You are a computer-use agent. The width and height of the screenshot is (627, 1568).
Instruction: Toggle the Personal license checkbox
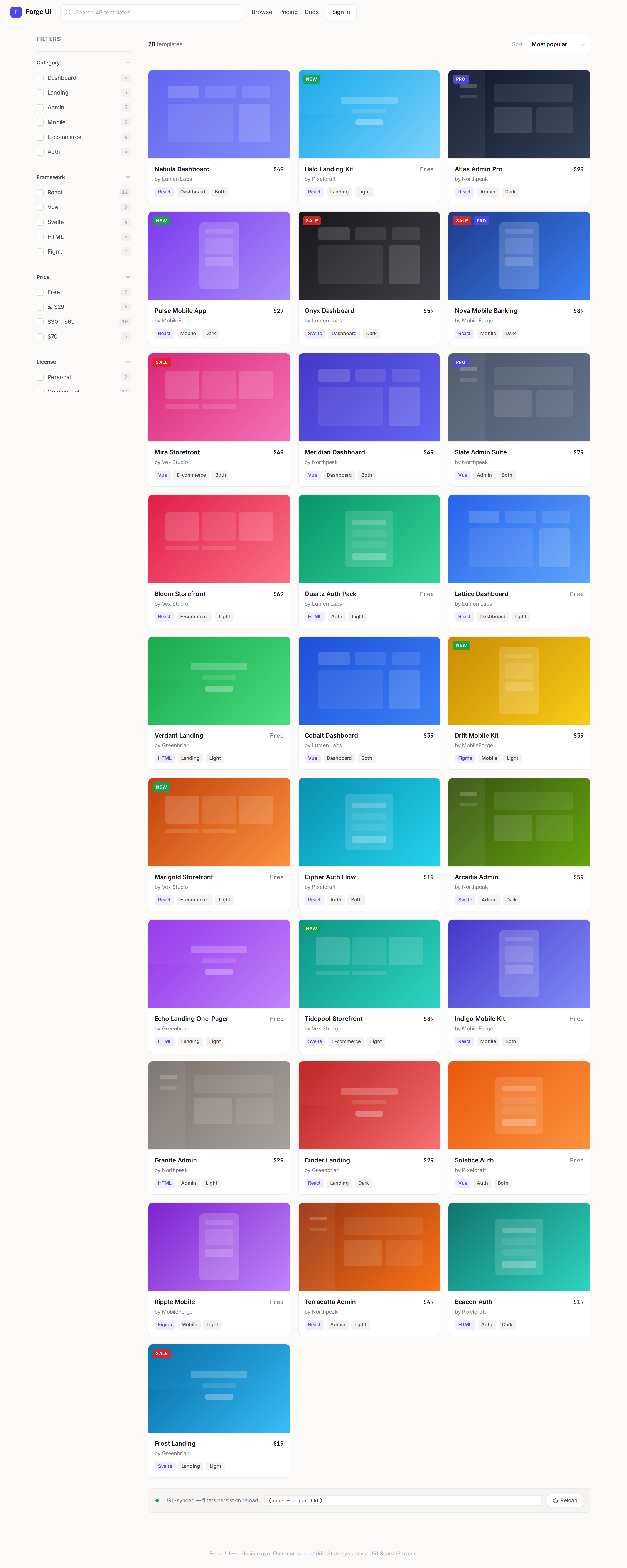[x=40, y=377]
